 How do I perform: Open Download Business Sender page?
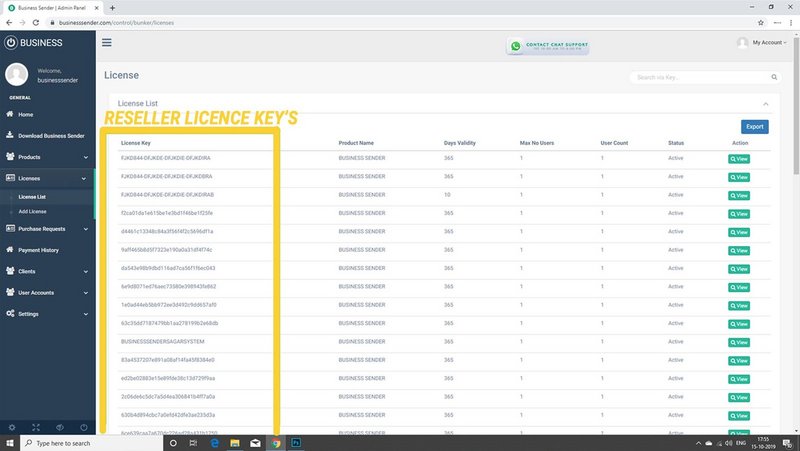click(51, 136)
